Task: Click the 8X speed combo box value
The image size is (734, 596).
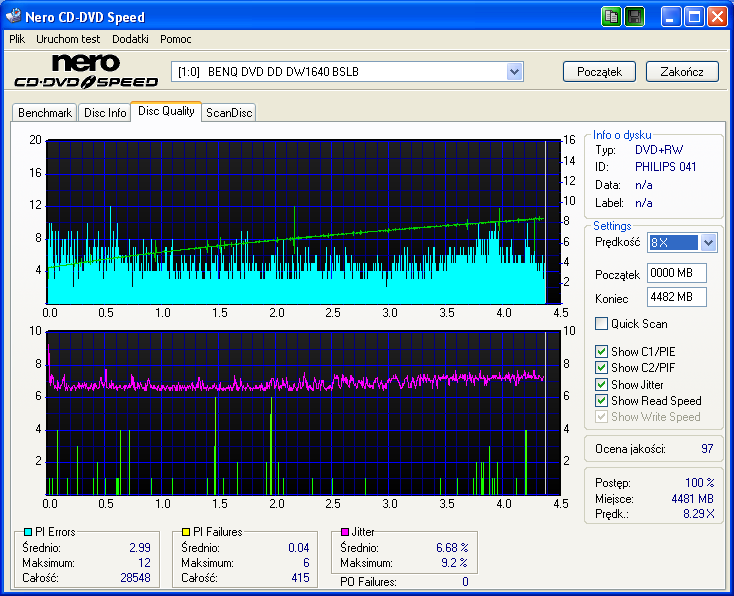Action: click(x=673, y=243)
